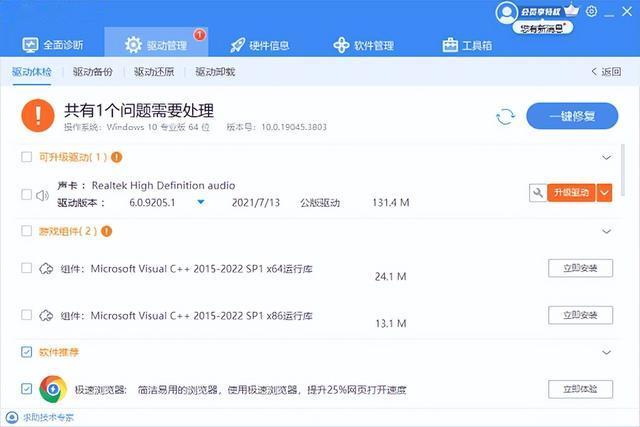Viewport: 640px width, 427px height.
Task: Switch to the 工具箱 tab
Action: (x=467, y=45)
